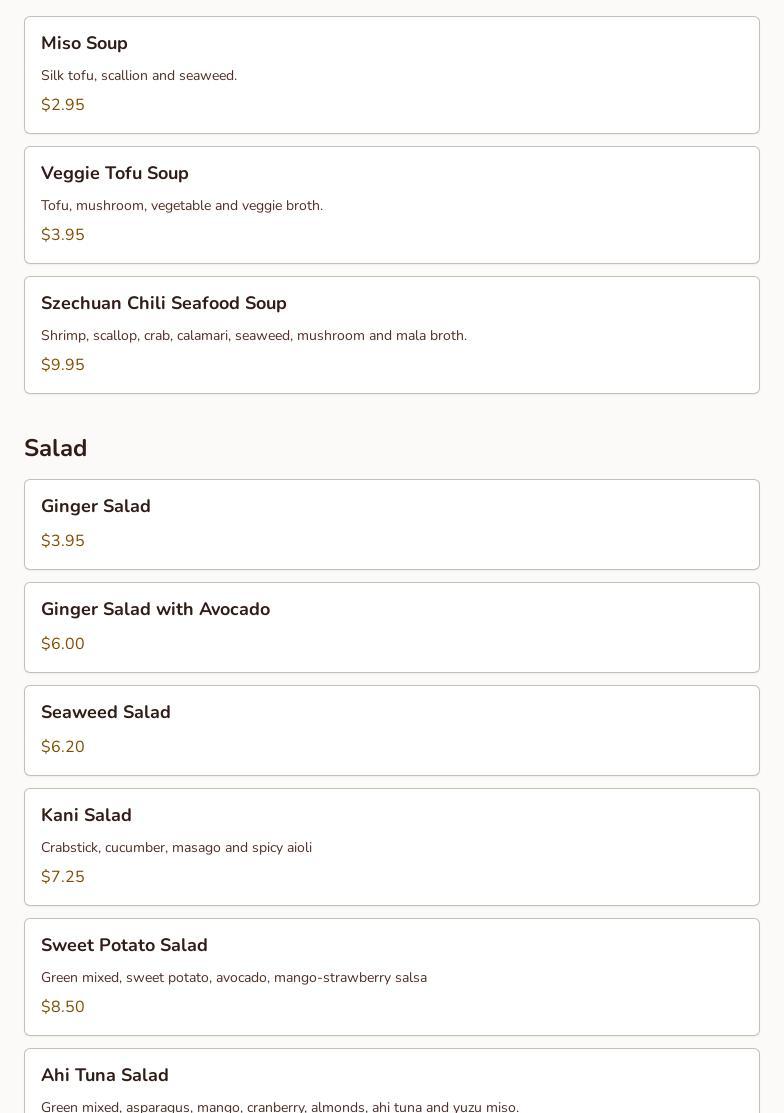Select the Sweet Potato Salad card
The height and width of the screenshot is (1113, 784).
click(392, 977)
